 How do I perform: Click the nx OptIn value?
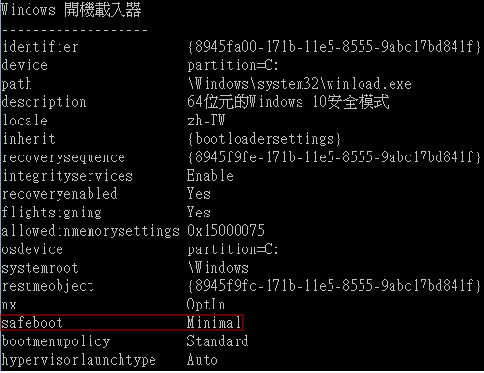point(206,304)
